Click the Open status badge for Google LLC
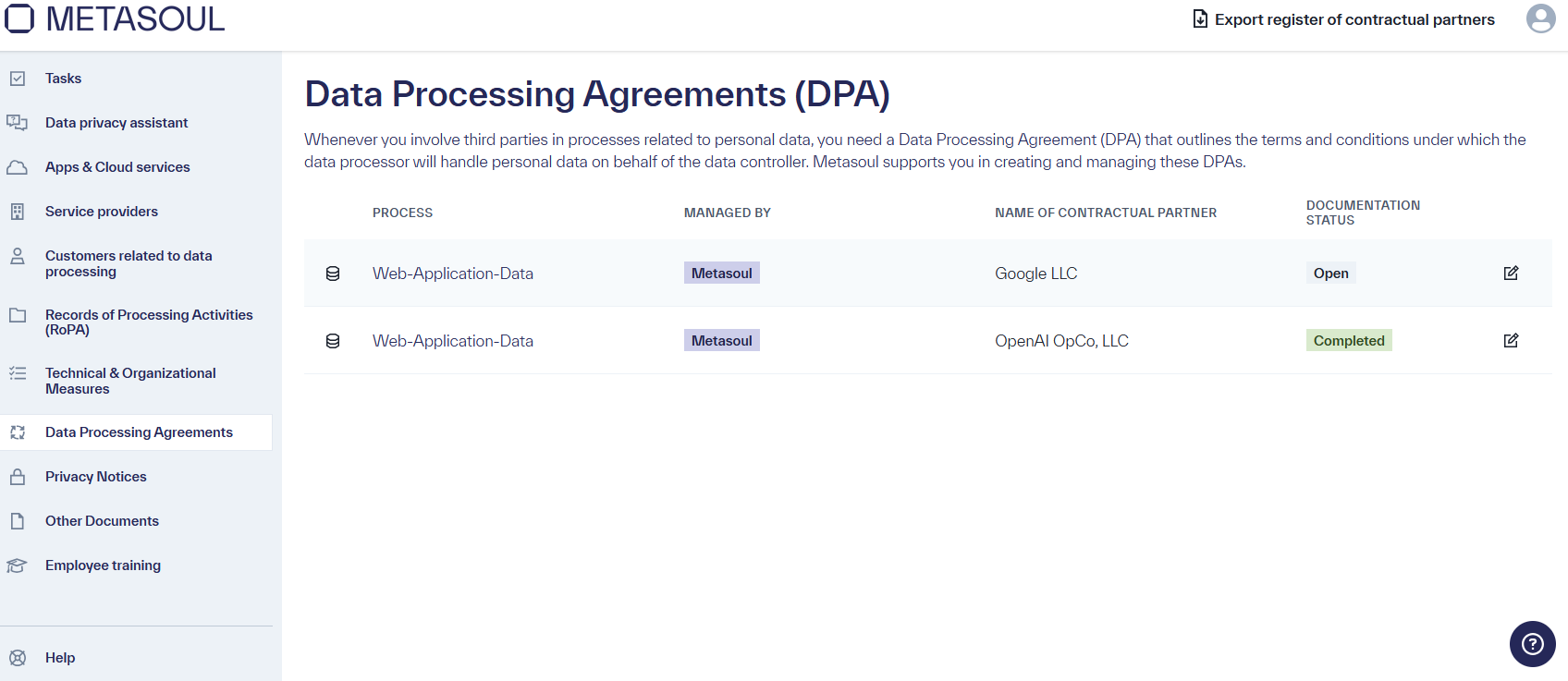The image size is (1568, 681). 1330,273
